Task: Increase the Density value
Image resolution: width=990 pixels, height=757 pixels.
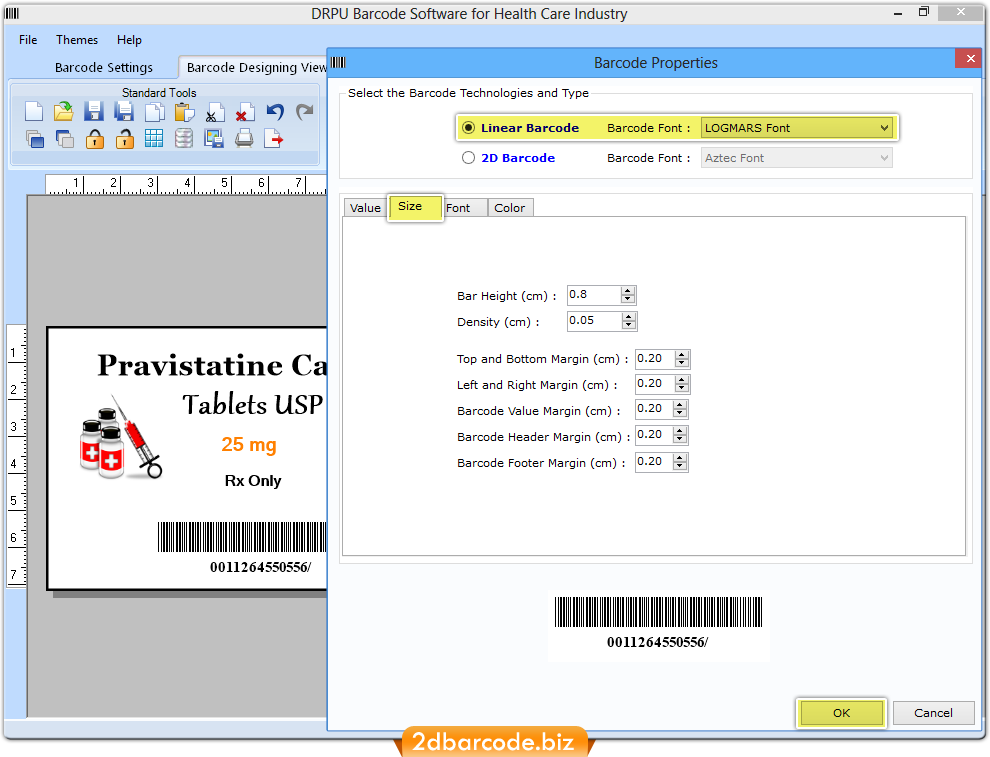Action: coord(628,317)
